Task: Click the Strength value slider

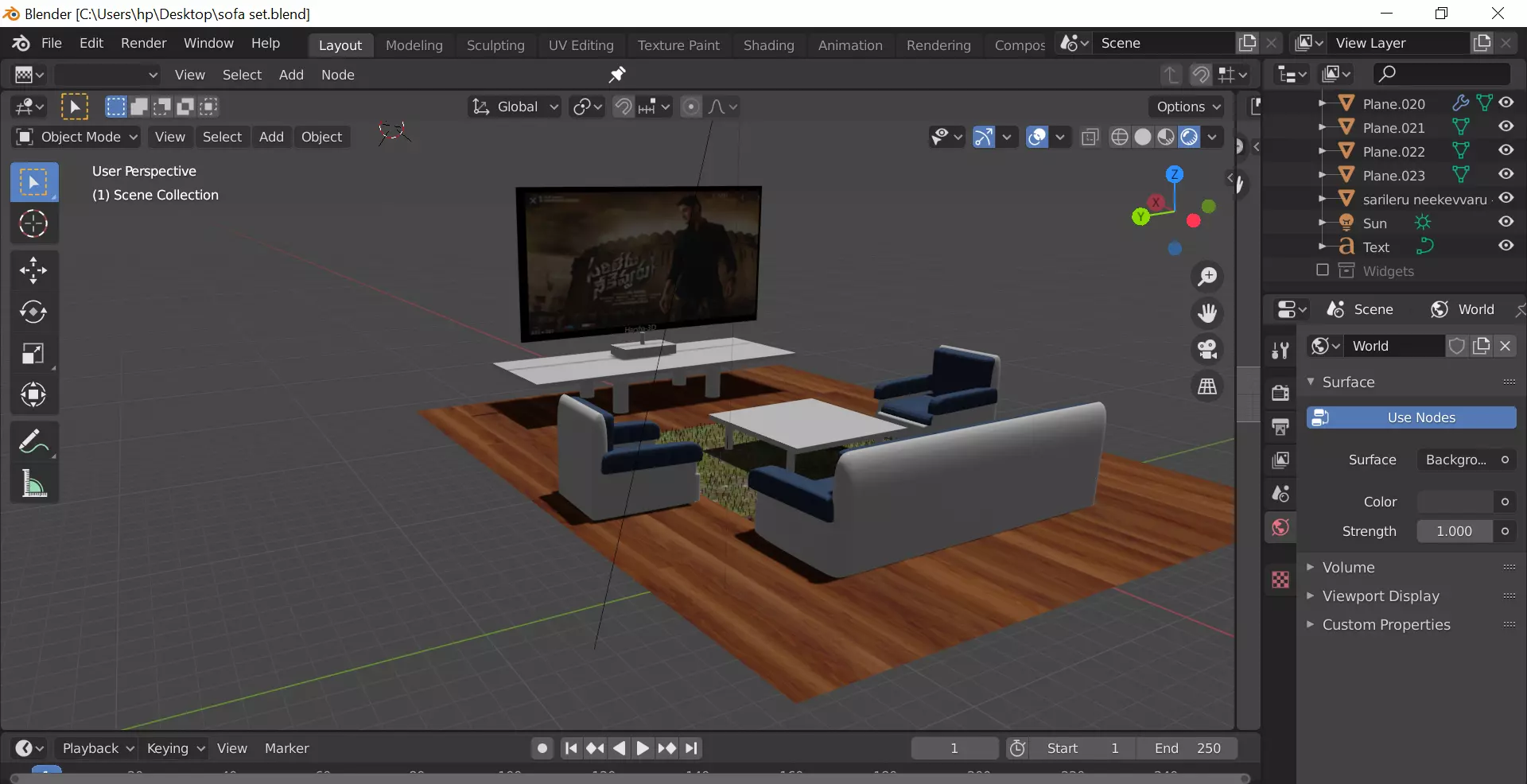Action: 1455,531
